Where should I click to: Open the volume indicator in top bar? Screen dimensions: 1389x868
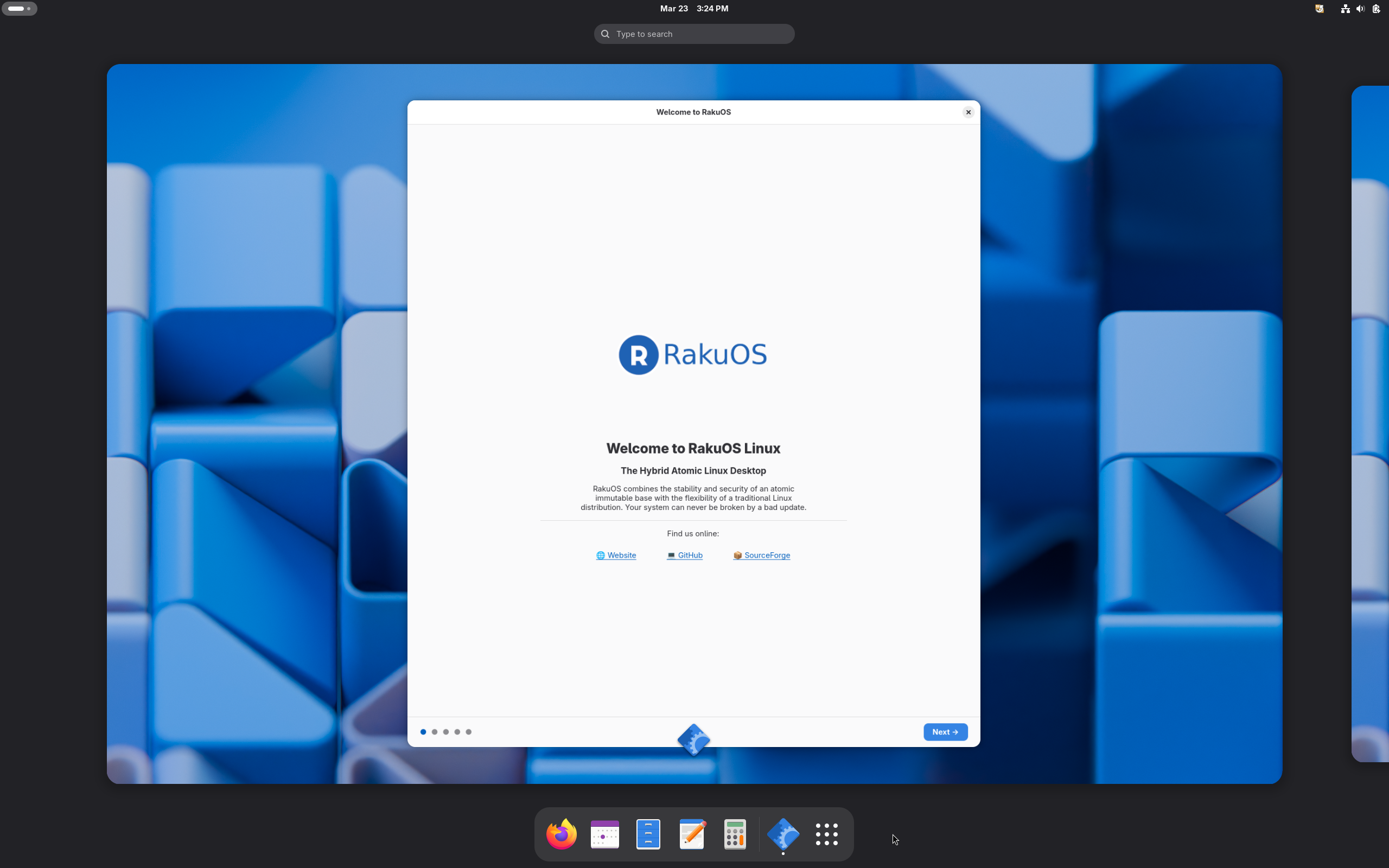point(1360,9)
